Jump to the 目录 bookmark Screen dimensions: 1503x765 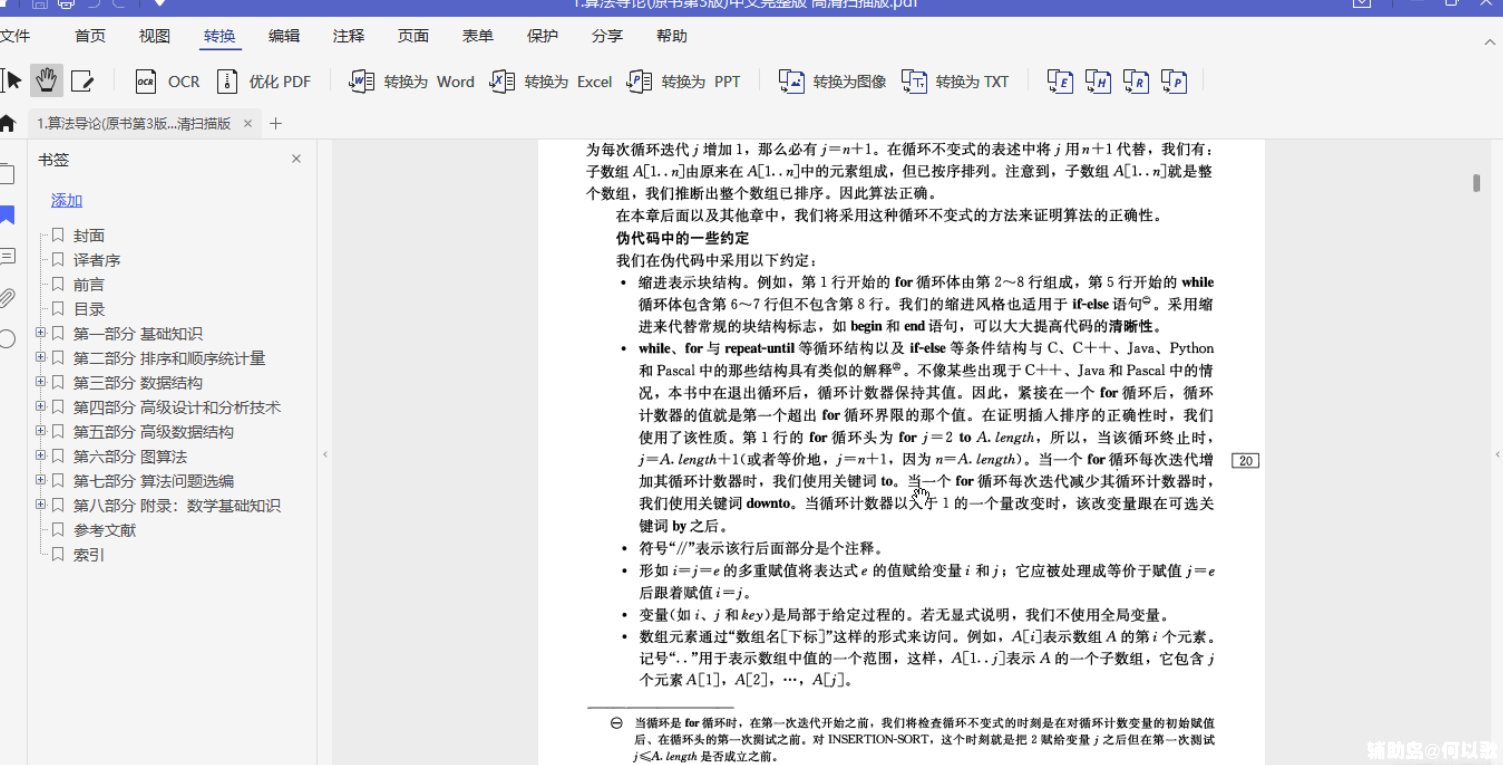[x=89, y=309]
